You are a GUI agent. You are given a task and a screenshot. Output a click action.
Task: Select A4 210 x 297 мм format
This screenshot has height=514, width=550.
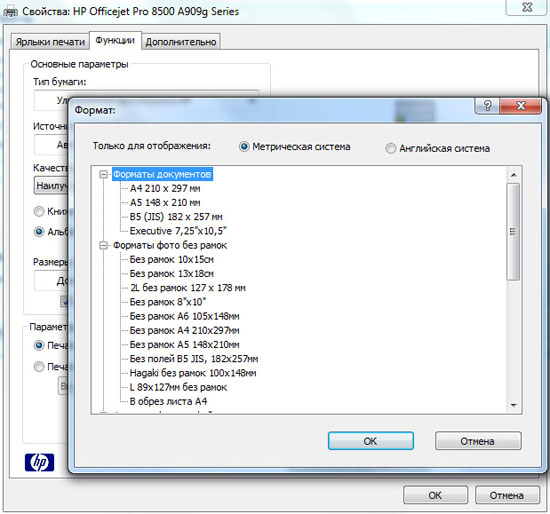(x=165, y=189)
